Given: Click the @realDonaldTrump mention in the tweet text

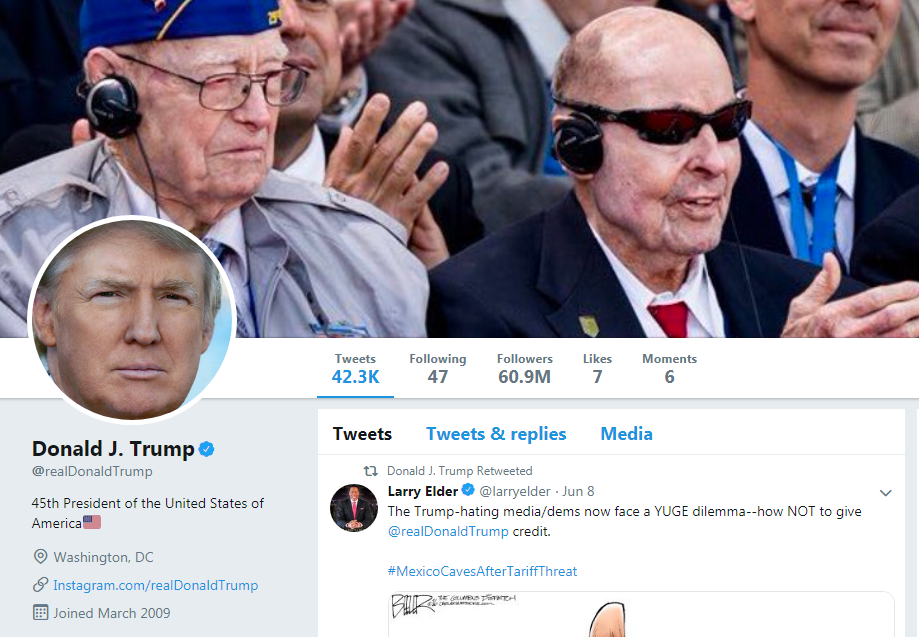Looking at the screenshot, I should click(447, 531).
